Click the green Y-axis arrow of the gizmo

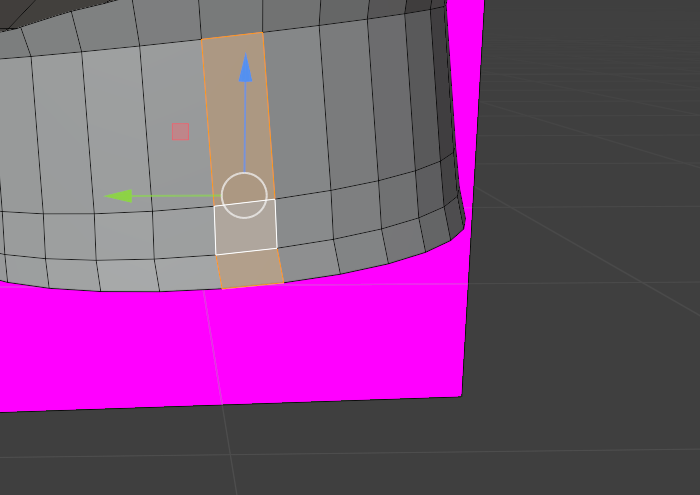pyautogui.click(x=119, y=195)
